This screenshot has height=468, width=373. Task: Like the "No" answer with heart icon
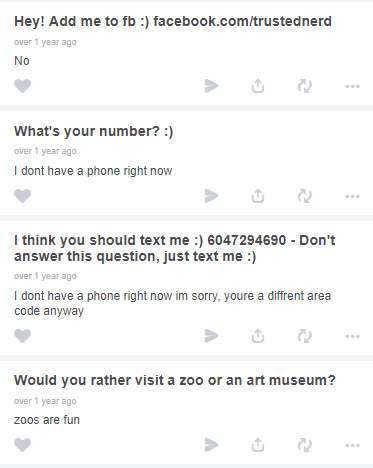point(22,86)
